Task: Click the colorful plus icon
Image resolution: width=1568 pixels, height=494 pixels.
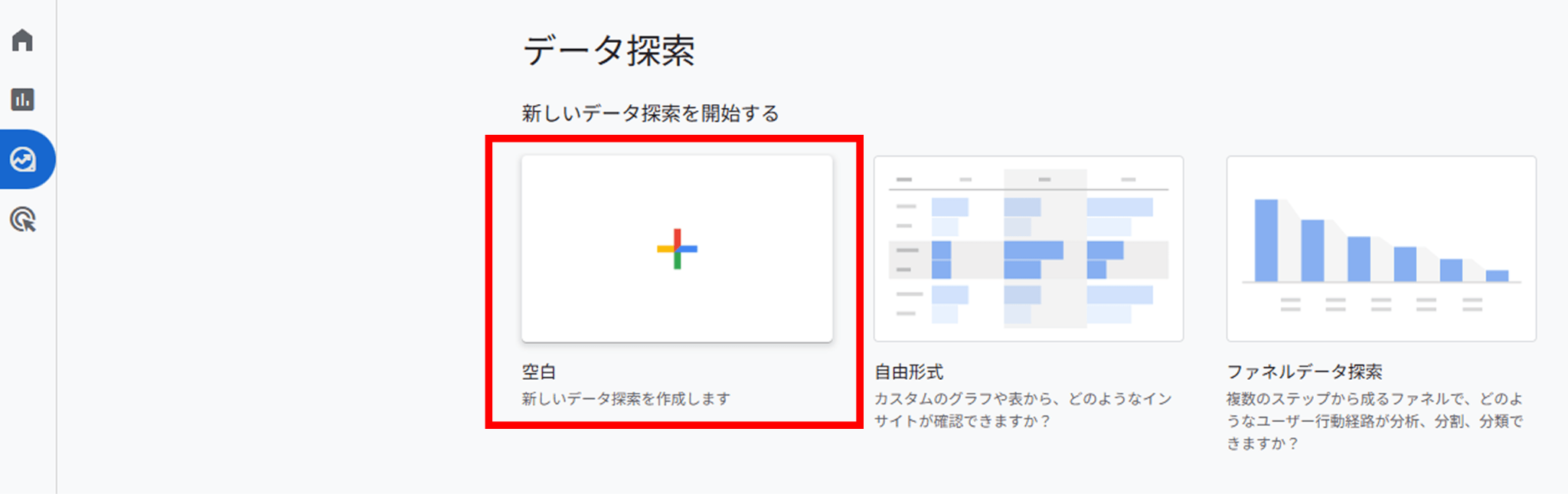Action: pos(677,249)
